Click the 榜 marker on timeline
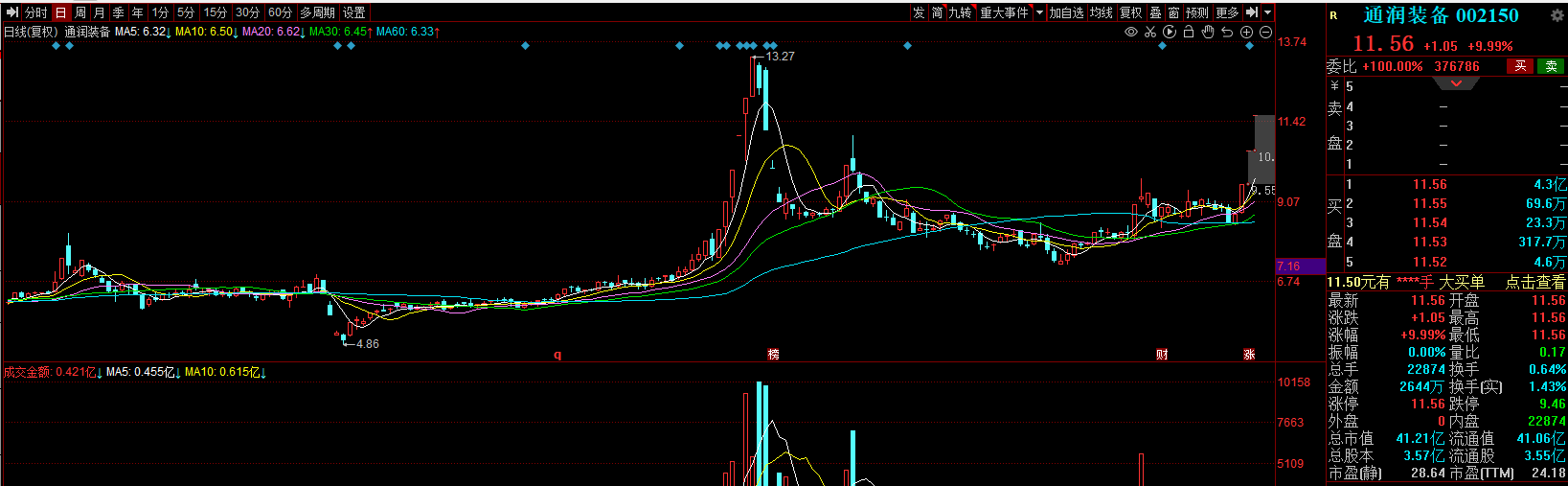Screen dimensions: 1568x486 773,355
